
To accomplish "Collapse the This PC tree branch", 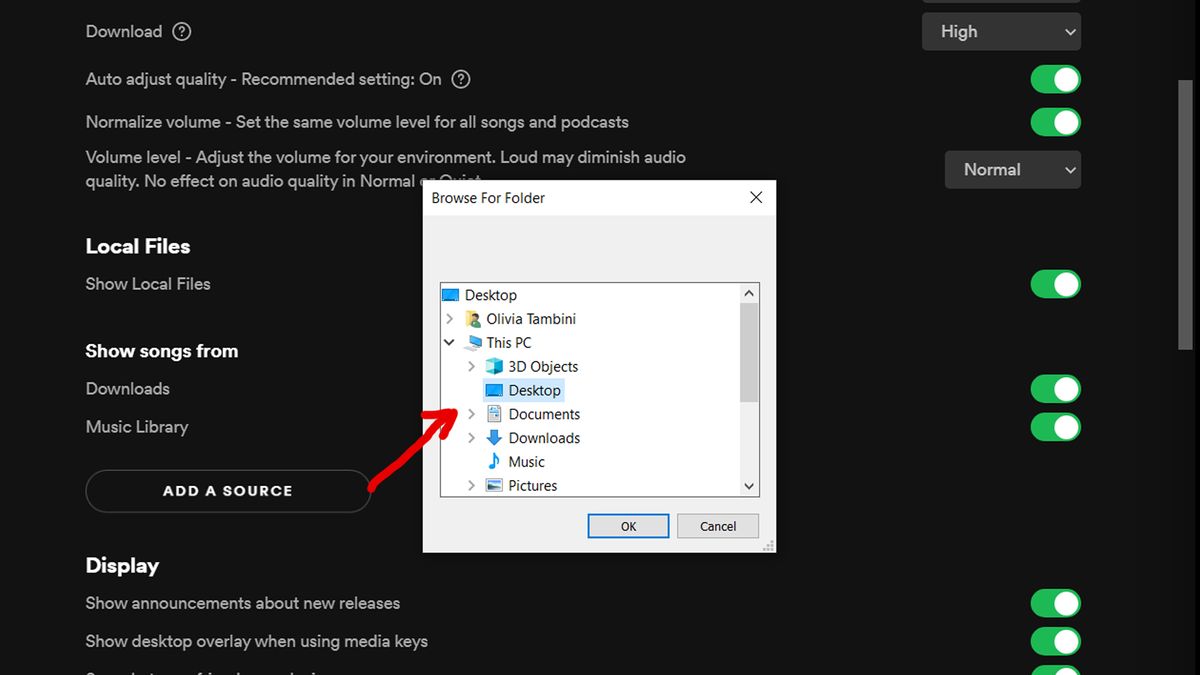I will pyautogui.click(x=448, y=342).
